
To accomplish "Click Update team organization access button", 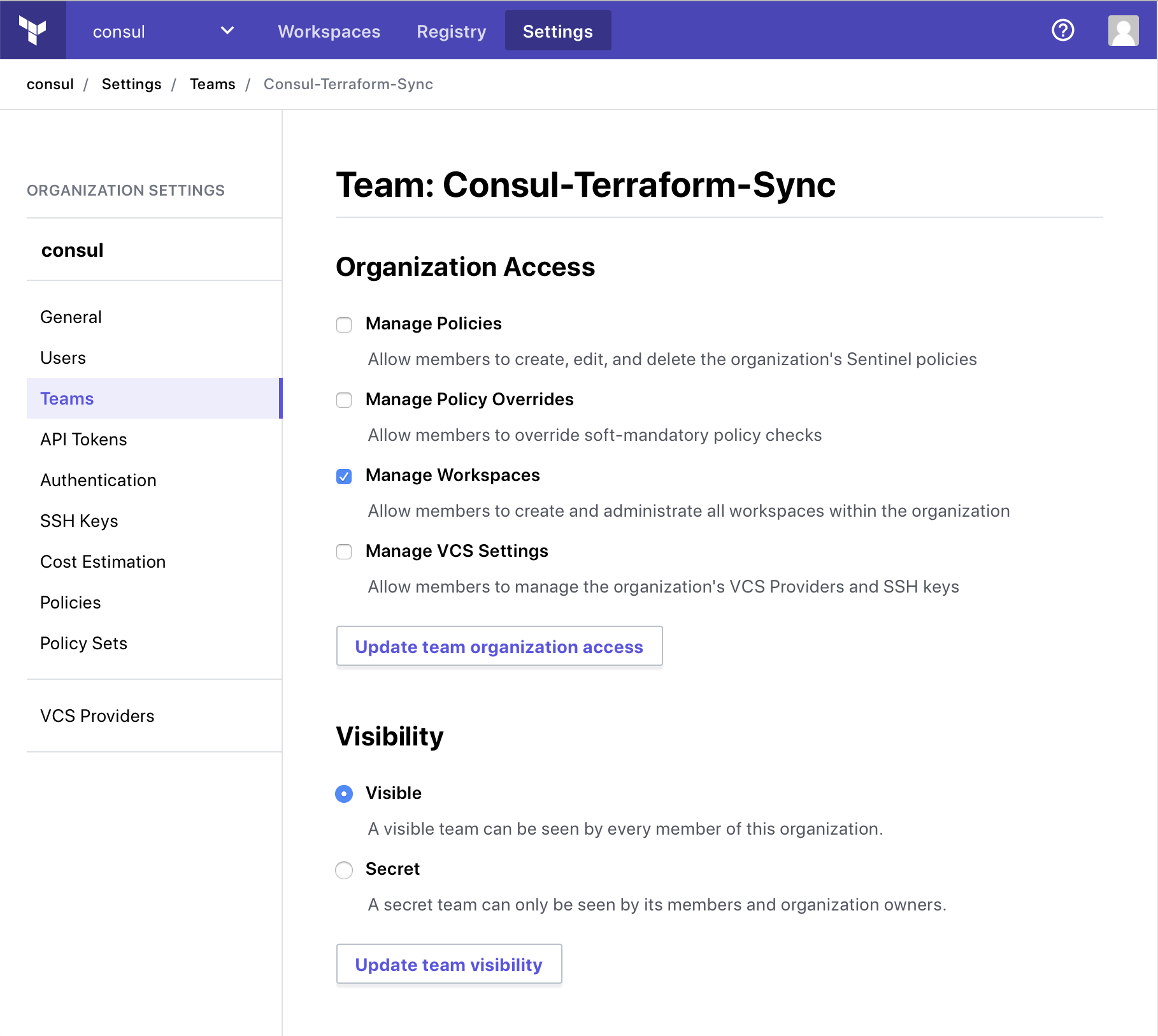I will pos(499,646).
